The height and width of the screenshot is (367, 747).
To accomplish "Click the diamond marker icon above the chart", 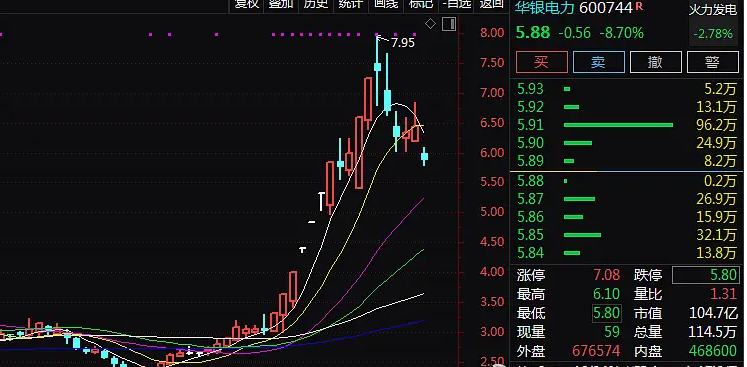I will (430, 24).
